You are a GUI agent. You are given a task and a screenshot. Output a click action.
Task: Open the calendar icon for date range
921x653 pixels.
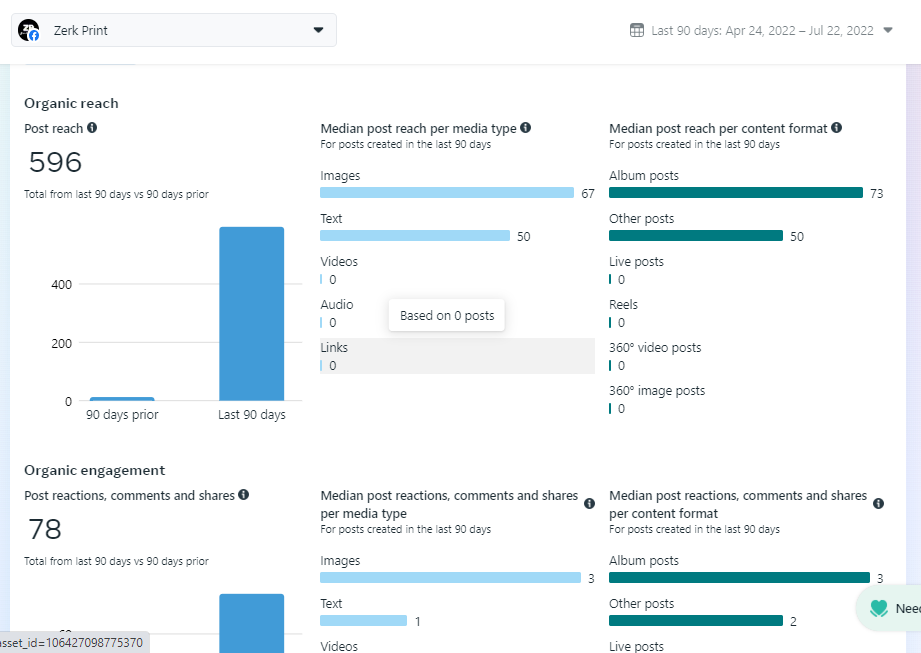click(637, 30)
